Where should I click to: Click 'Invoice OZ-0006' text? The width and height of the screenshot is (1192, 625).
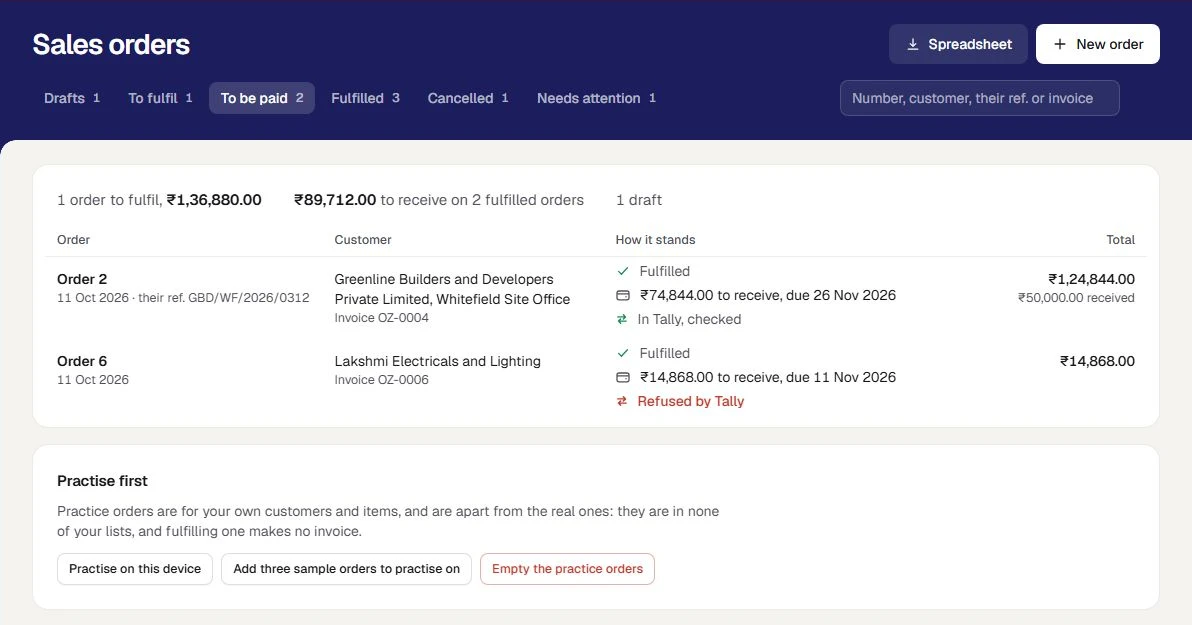[382, 380]
